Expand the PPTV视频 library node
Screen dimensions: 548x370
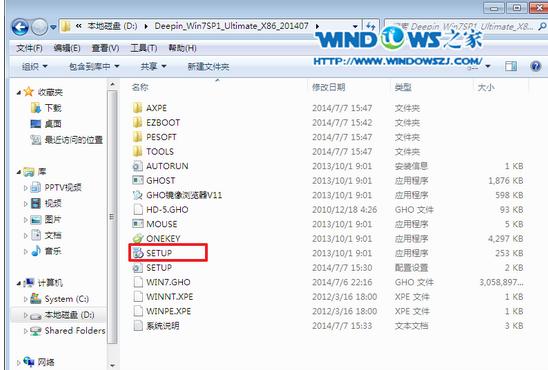(x=26, y=188)
